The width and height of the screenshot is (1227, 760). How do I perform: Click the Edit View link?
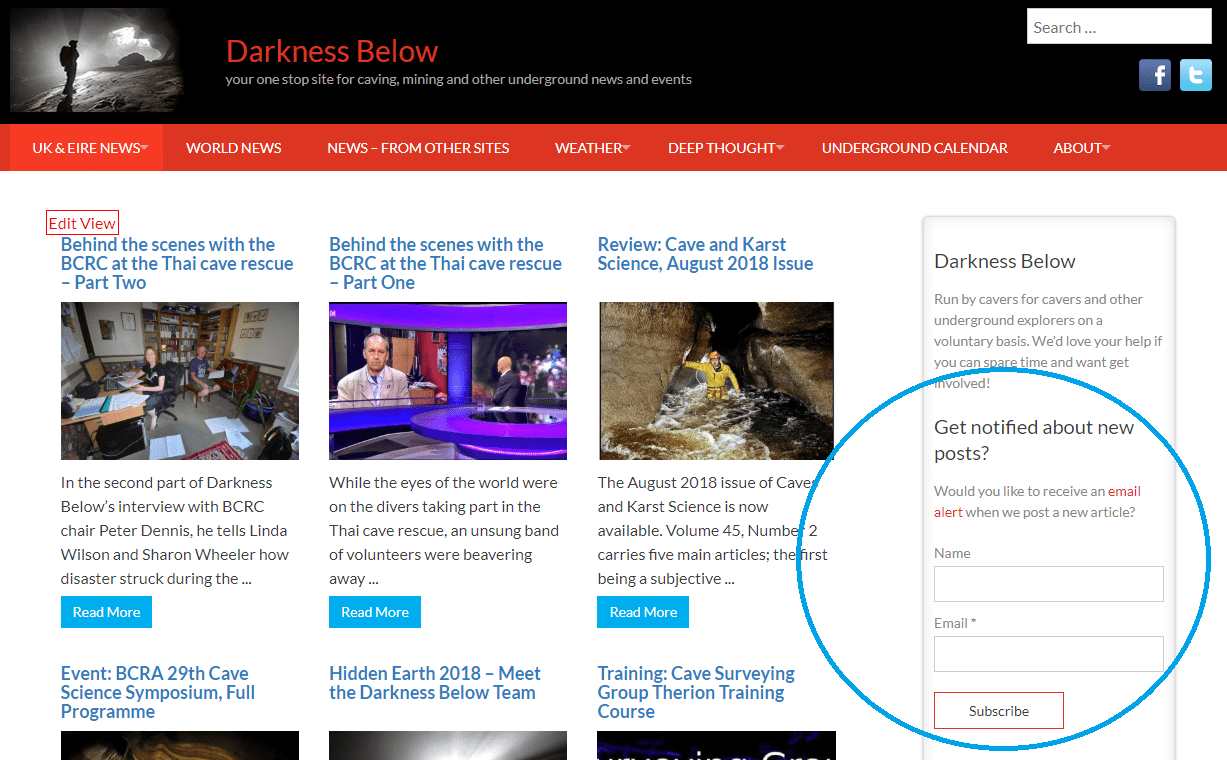82,223
